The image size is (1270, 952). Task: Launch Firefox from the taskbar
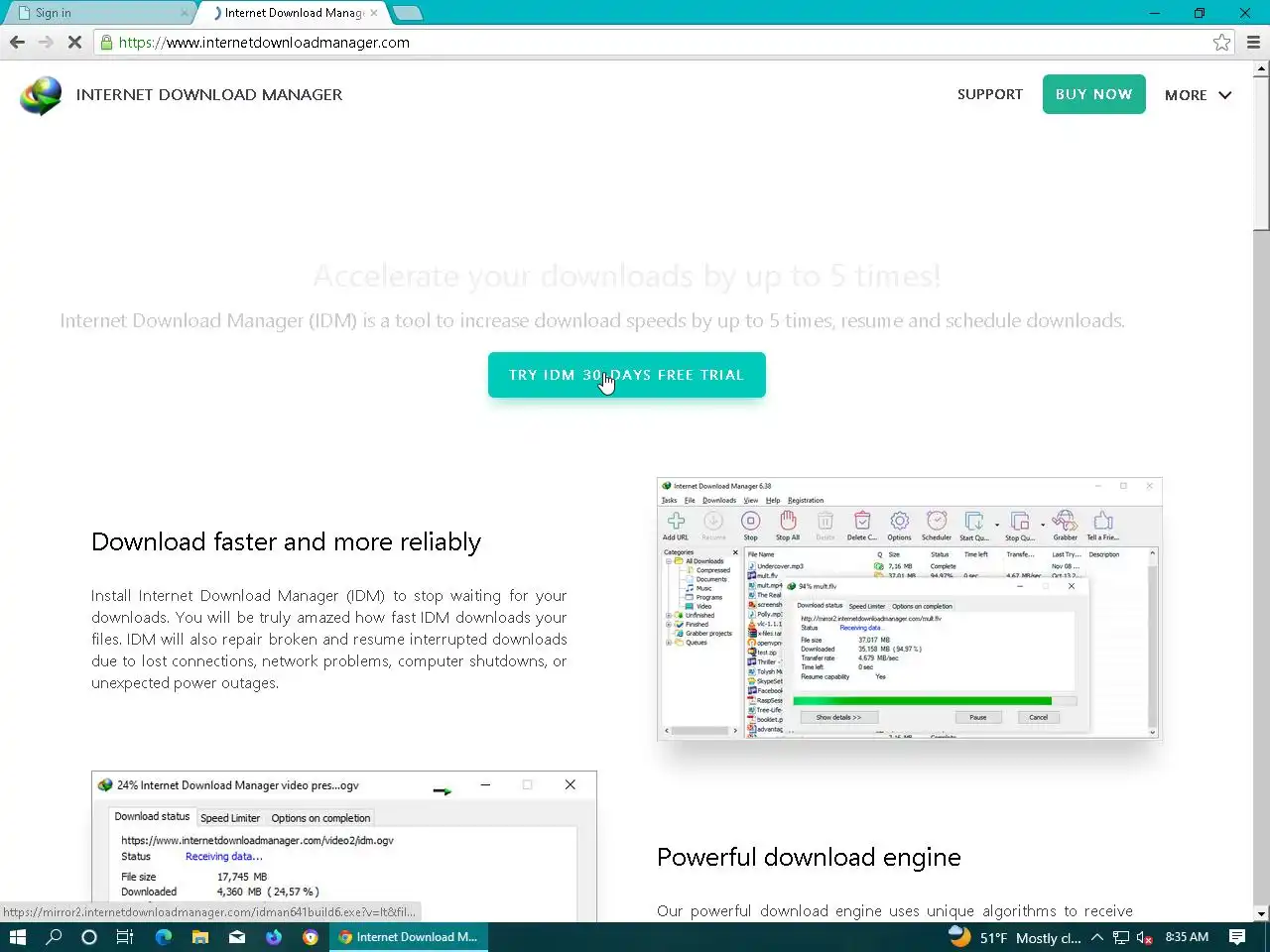[x=274, y=937]
